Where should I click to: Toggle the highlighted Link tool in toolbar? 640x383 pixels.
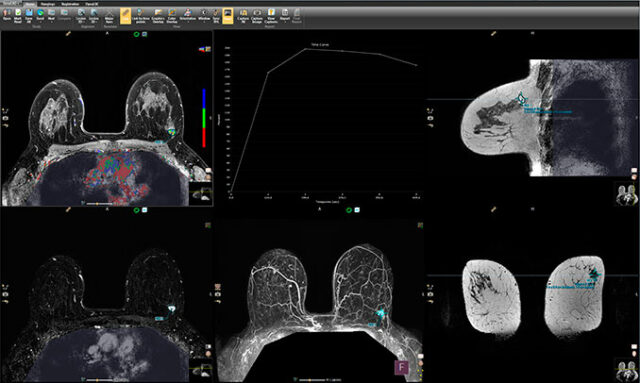tap(125, 16)
